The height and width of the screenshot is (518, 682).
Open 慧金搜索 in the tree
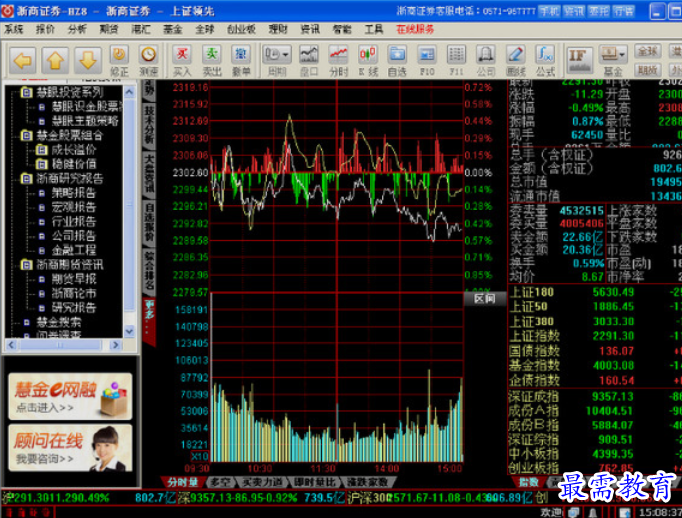click(x=58, y=322)
